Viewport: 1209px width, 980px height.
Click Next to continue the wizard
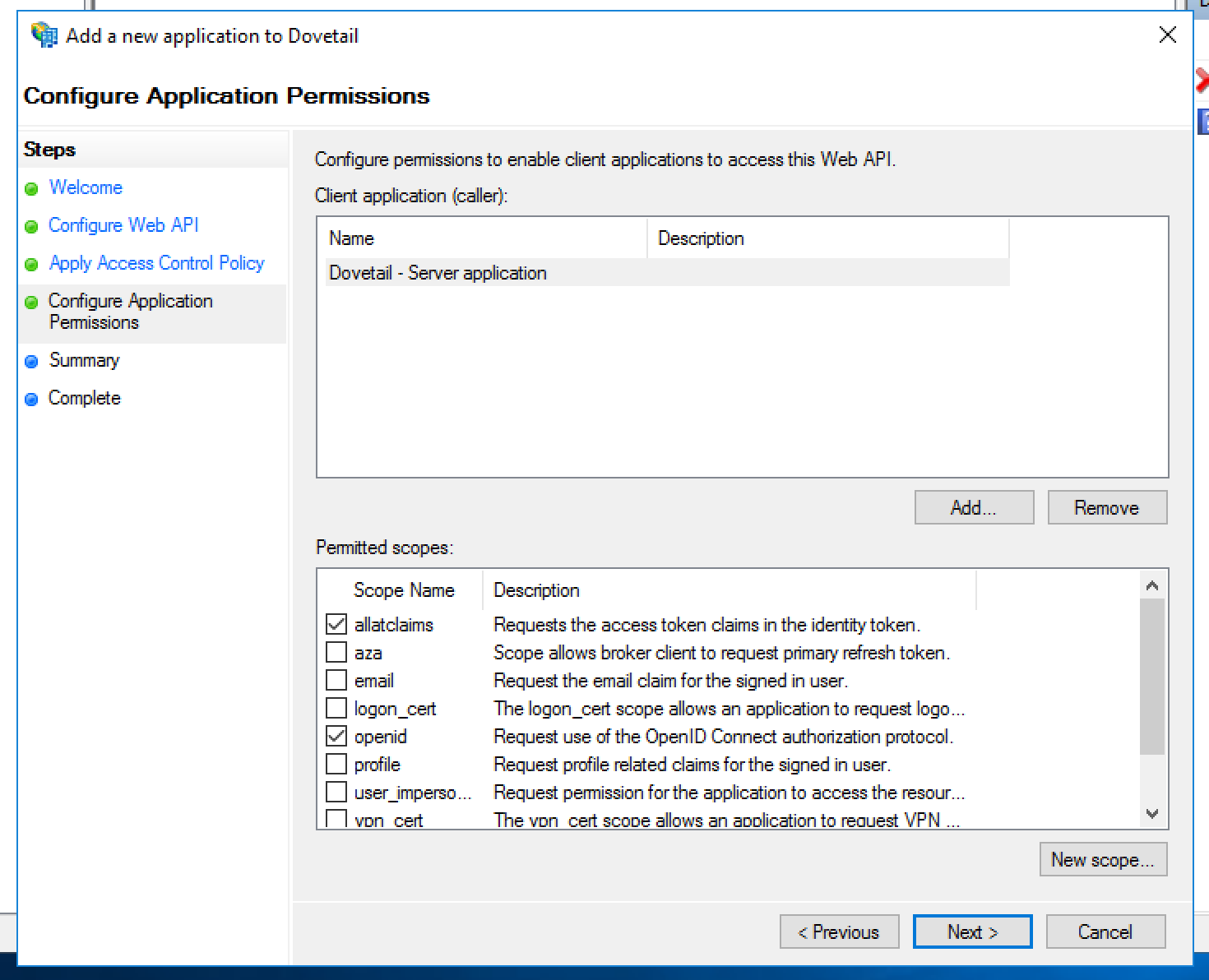click(972, 931)
